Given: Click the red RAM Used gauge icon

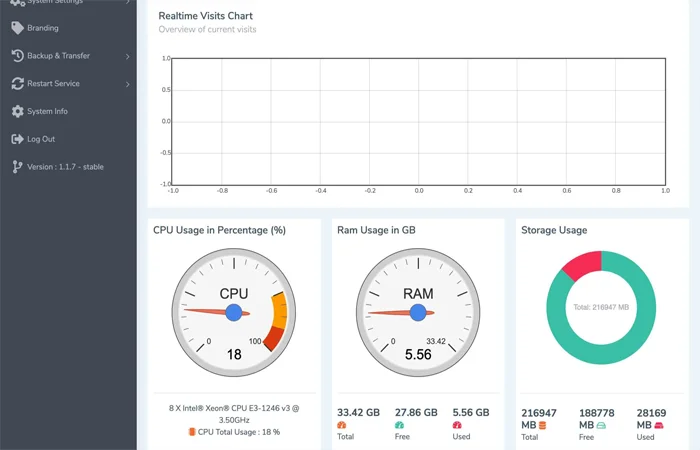Looking at the screenshot, I should (x=457, y=425).
